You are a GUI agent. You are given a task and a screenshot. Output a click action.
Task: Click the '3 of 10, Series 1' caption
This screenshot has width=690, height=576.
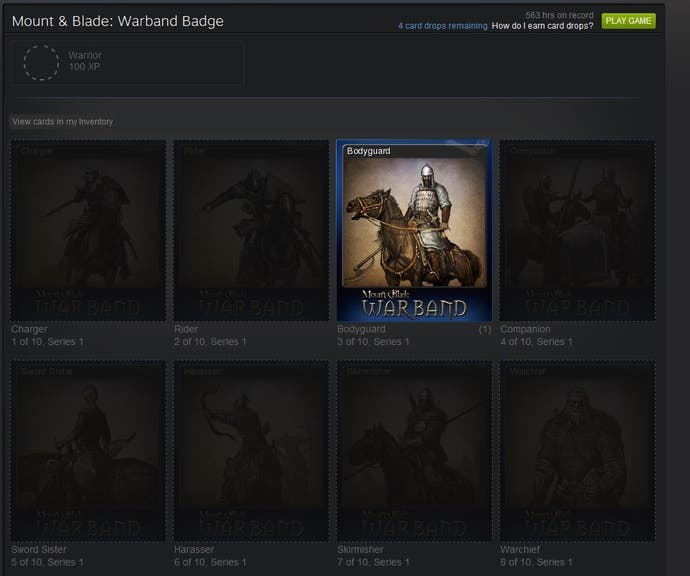373,341
